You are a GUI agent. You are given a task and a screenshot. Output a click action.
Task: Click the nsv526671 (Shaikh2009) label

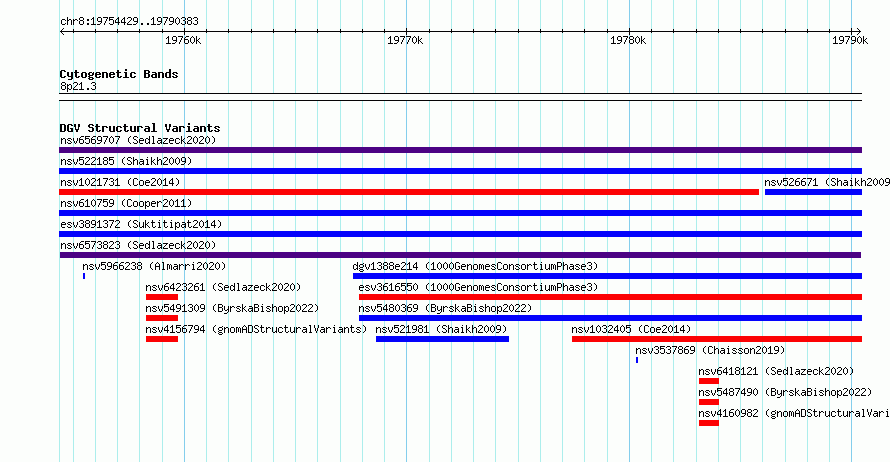point(827,182)
